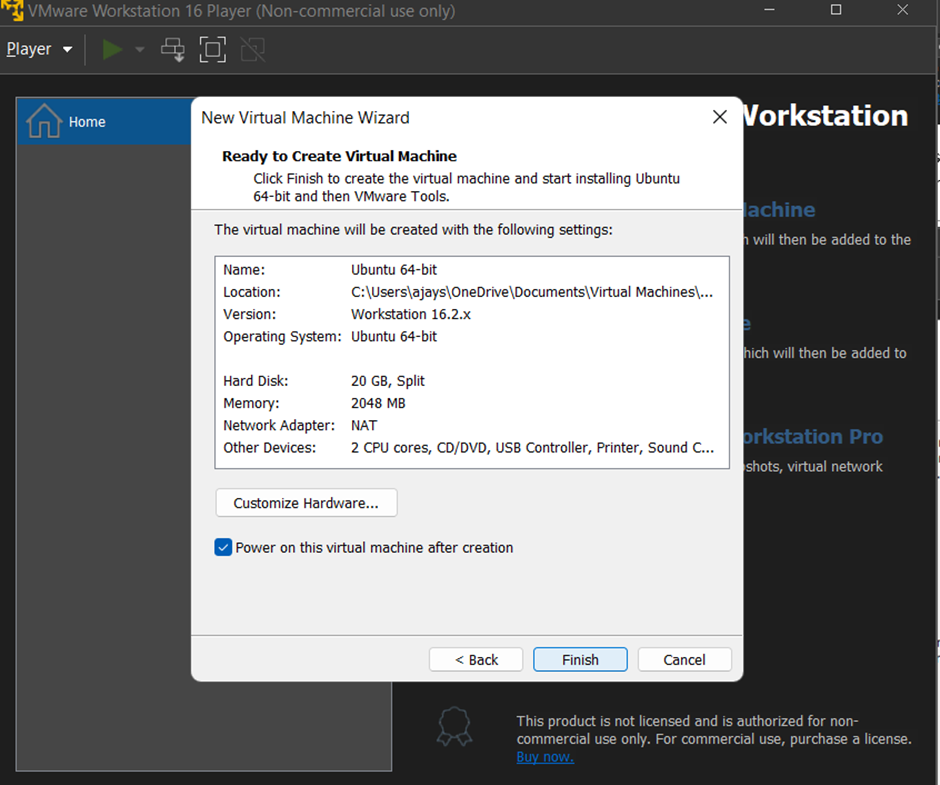Click the Unity mode toolbar icon

(253, 49)
